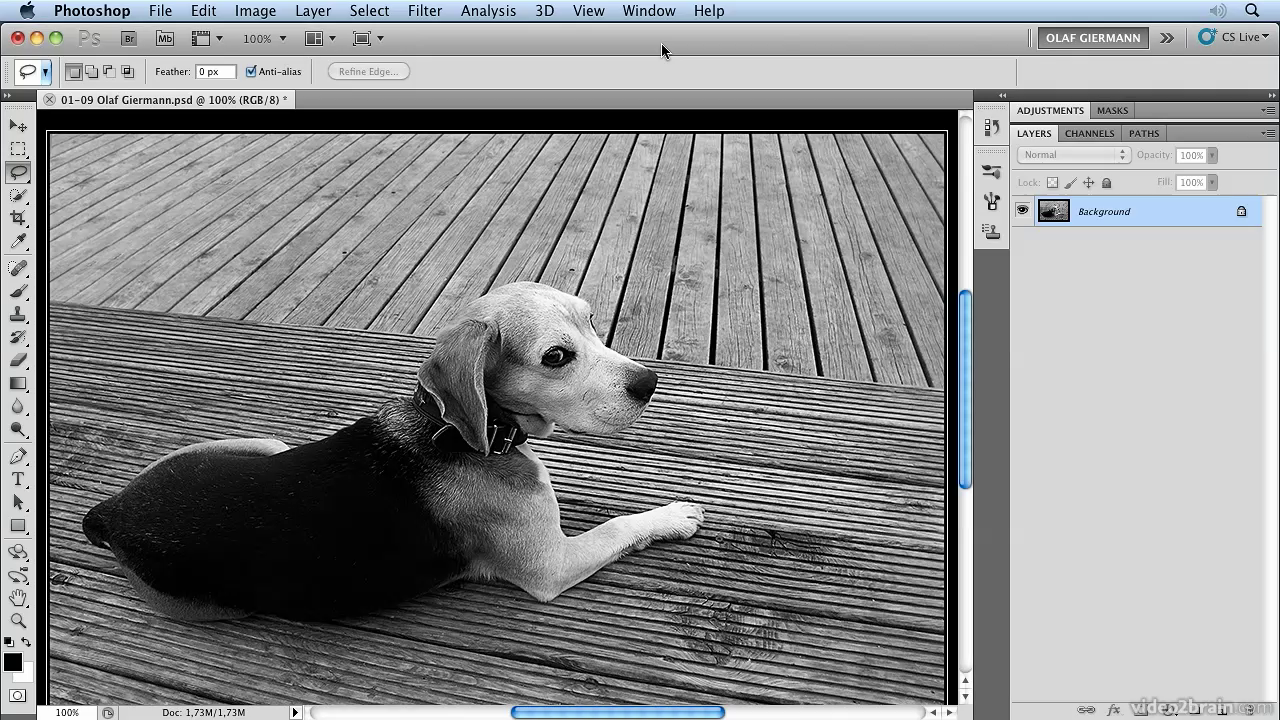Select the Blur tool
Screen dimensions: 1280x720
[x=18, y=406]
